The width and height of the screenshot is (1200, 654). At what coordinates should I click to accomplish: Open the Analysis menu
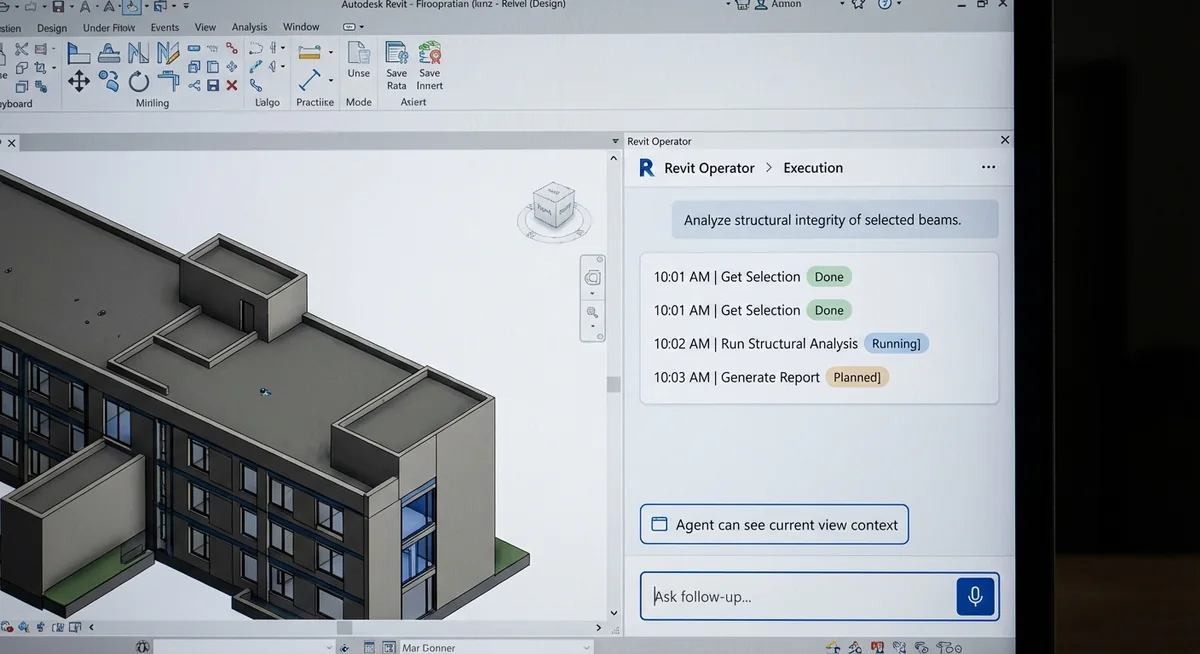pyautogui.click(x=248, y=27)
